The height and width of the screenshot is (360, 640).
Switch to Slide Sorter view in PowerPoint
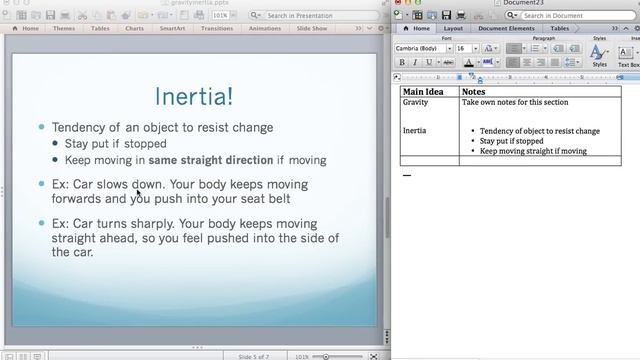point(23,357)
